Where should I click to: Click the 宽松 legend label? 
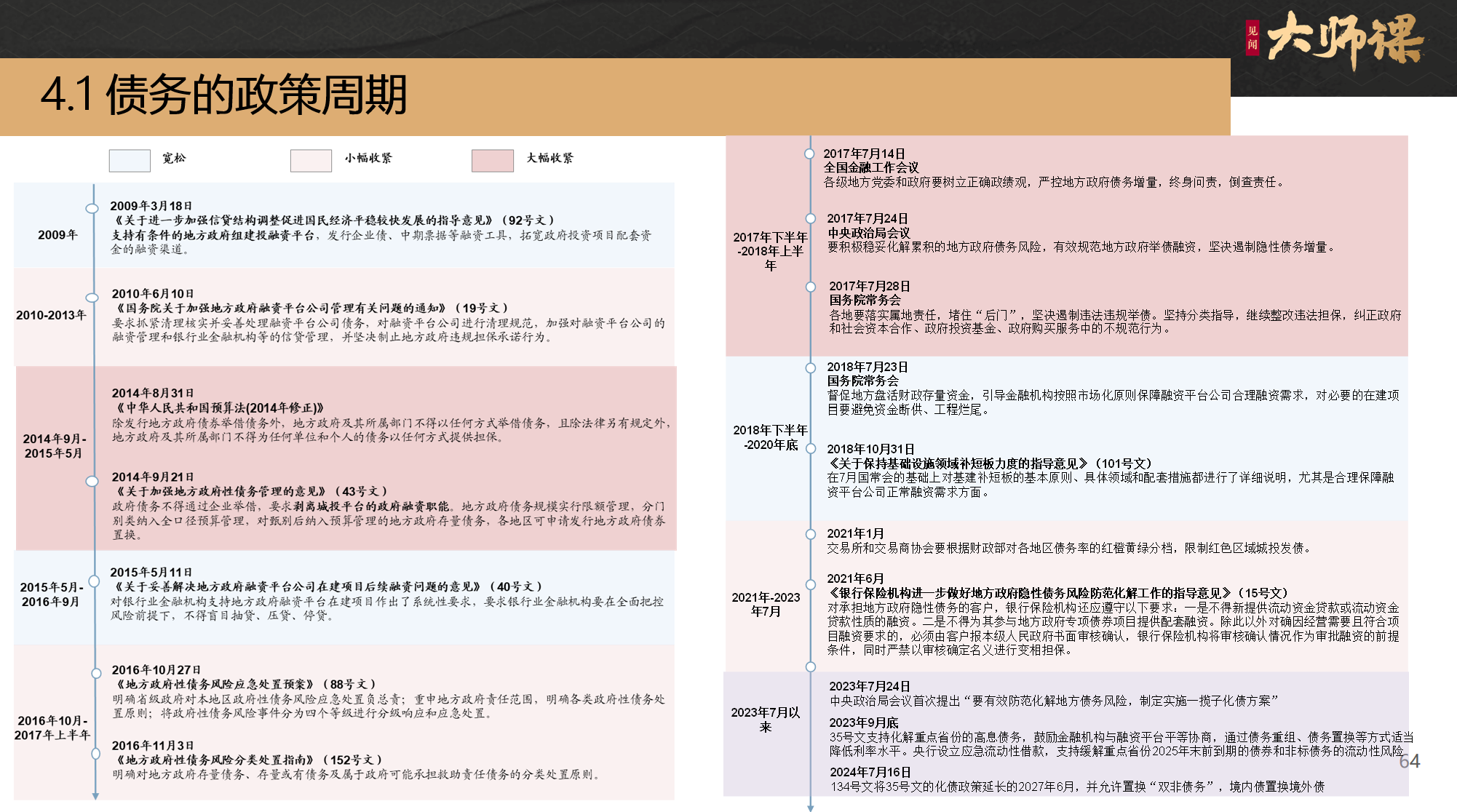pyautogui.click(x=174, y=158)
